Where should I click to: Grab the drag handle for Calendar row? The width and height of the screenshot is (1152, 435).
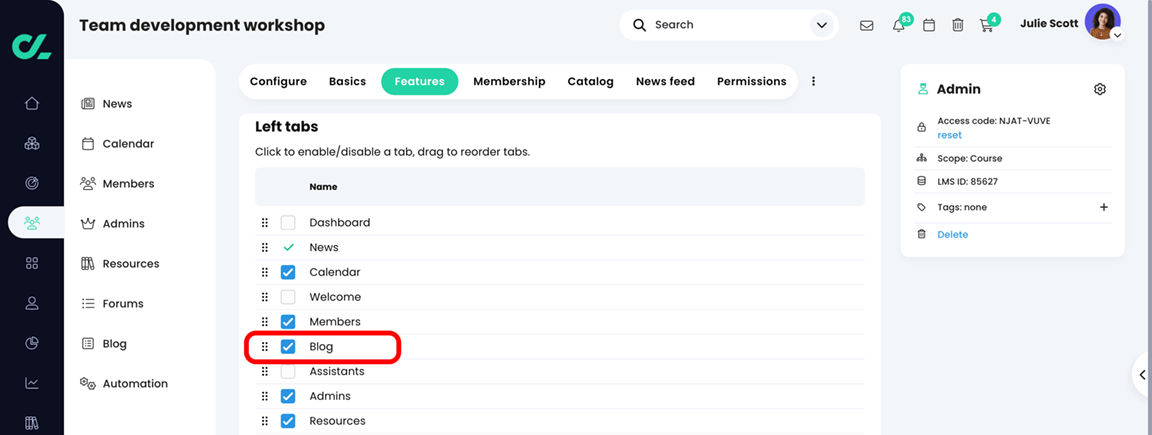click(x=264, y=273)
